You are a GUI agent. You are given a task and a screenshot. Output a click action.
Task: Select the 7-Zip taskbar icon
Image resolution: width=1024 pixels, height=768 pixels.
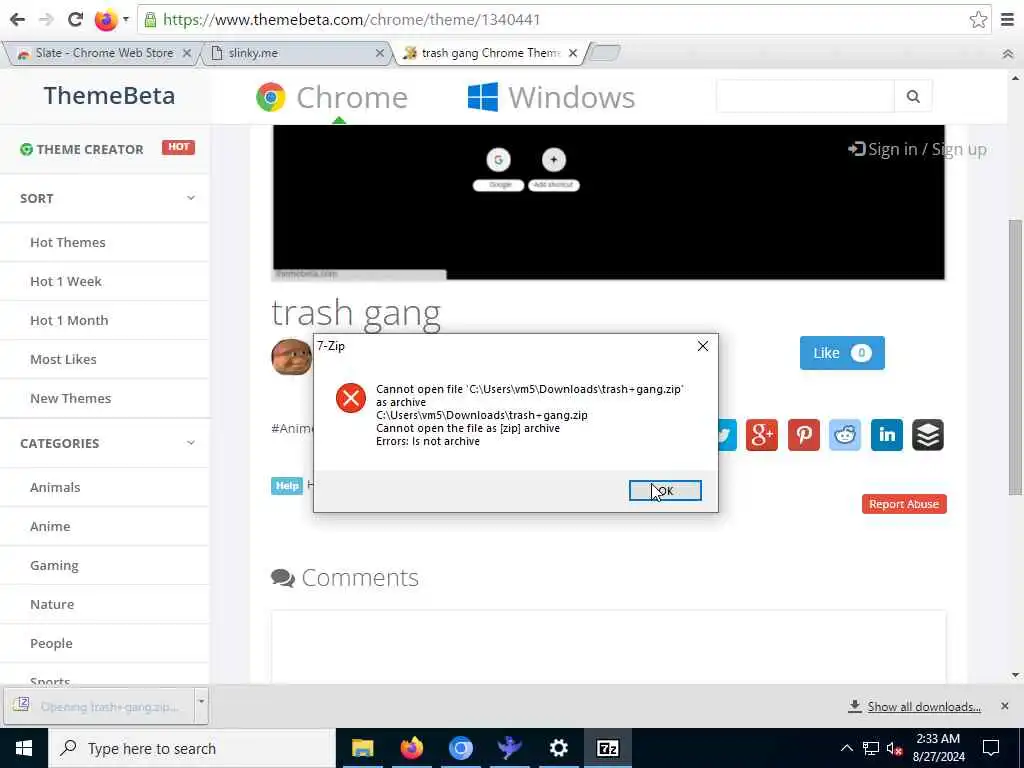607,748
